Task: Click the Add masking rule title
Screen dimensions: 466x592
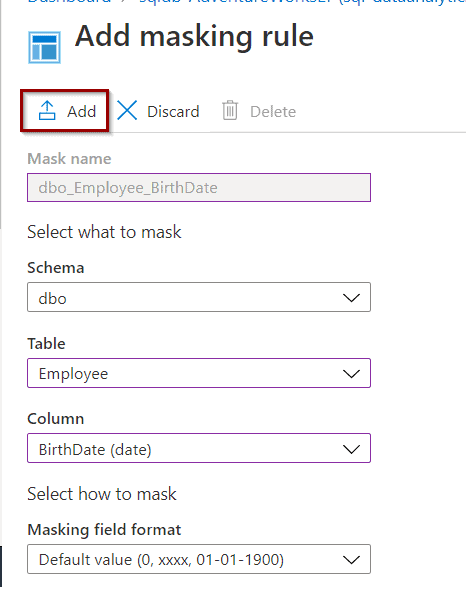Action: point(194,37)
